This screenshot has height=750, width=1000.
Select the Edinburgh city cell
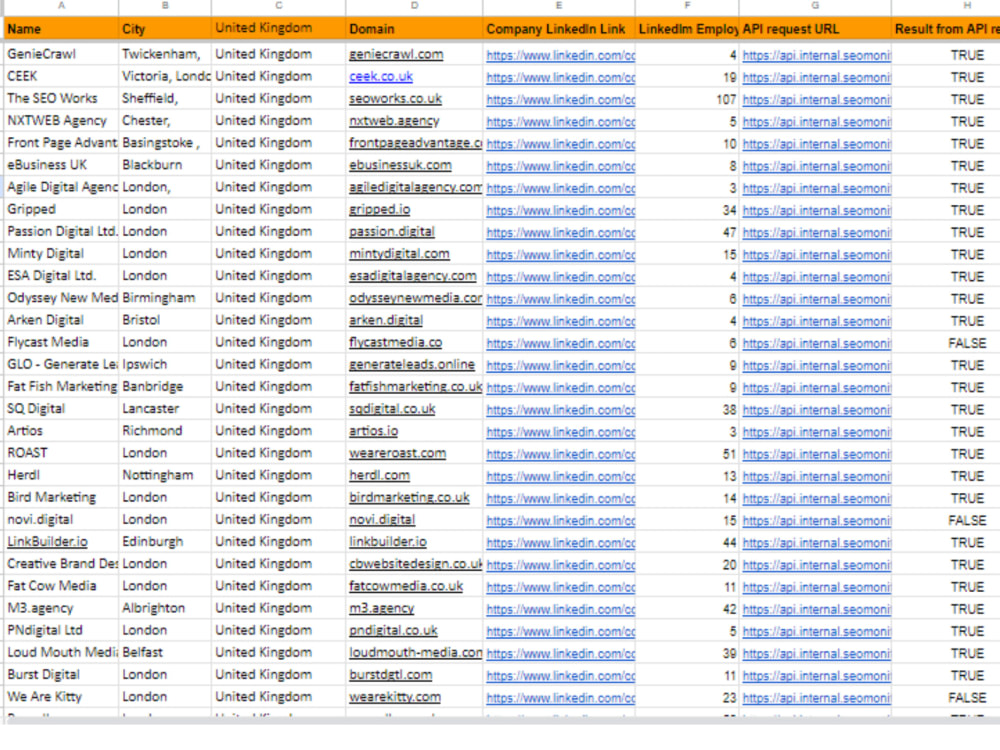click(x=165, y=542)
